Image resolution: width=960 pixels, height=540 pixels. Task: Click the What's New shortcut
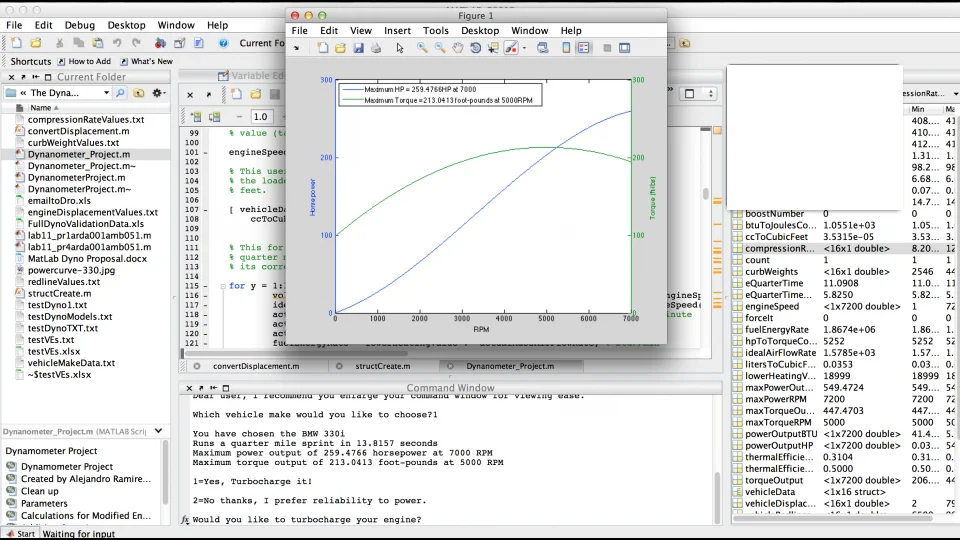tap(146, 61)
